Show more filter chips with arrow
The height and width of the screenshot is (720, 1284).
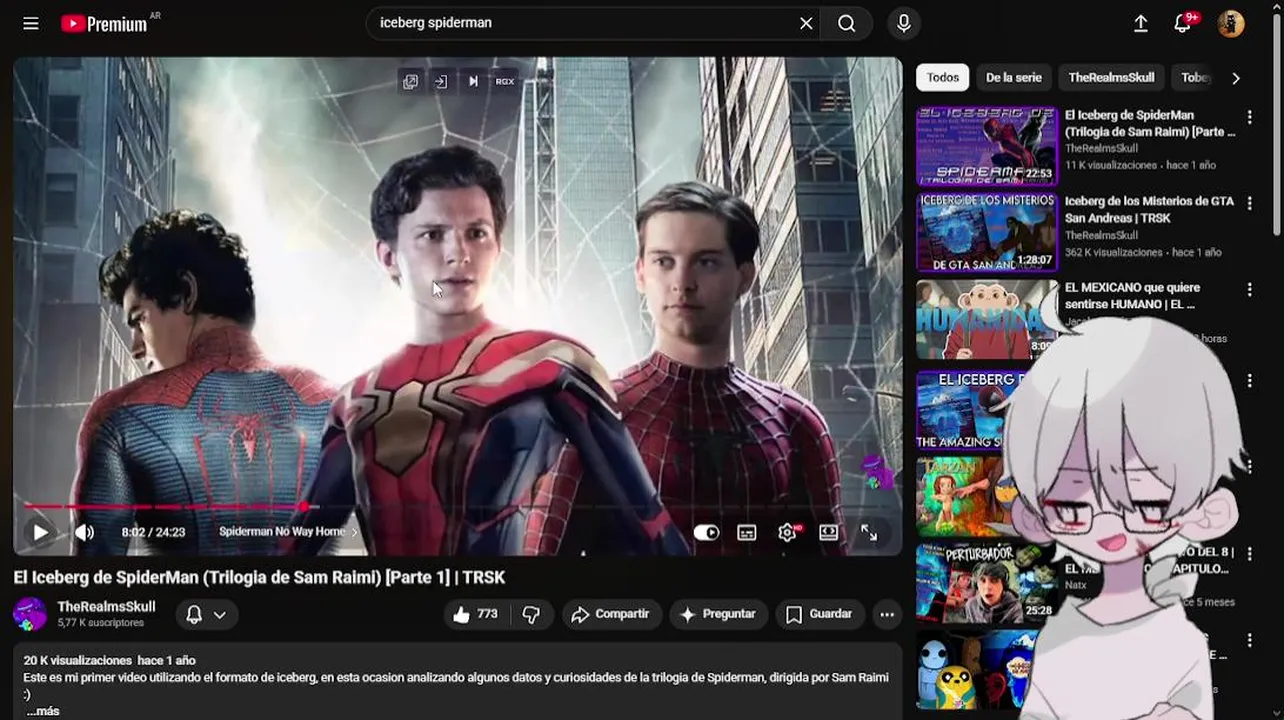click(x=1236, y=77)
